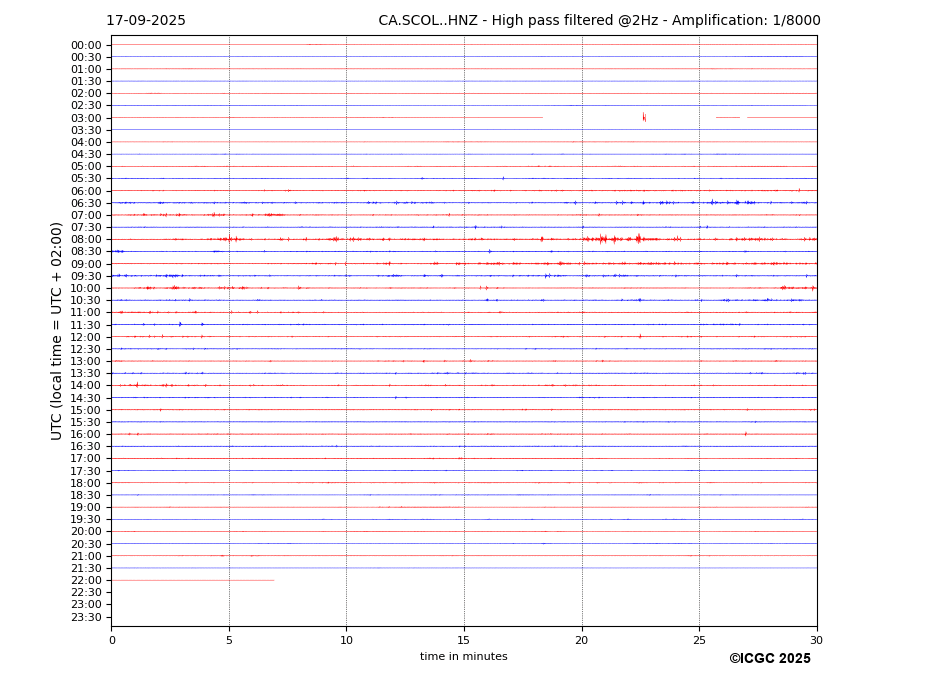Image resolution: width=927 pixels, height=696 pixels.
Task: Select the 05:30 time row label
Action: (86, 179)
